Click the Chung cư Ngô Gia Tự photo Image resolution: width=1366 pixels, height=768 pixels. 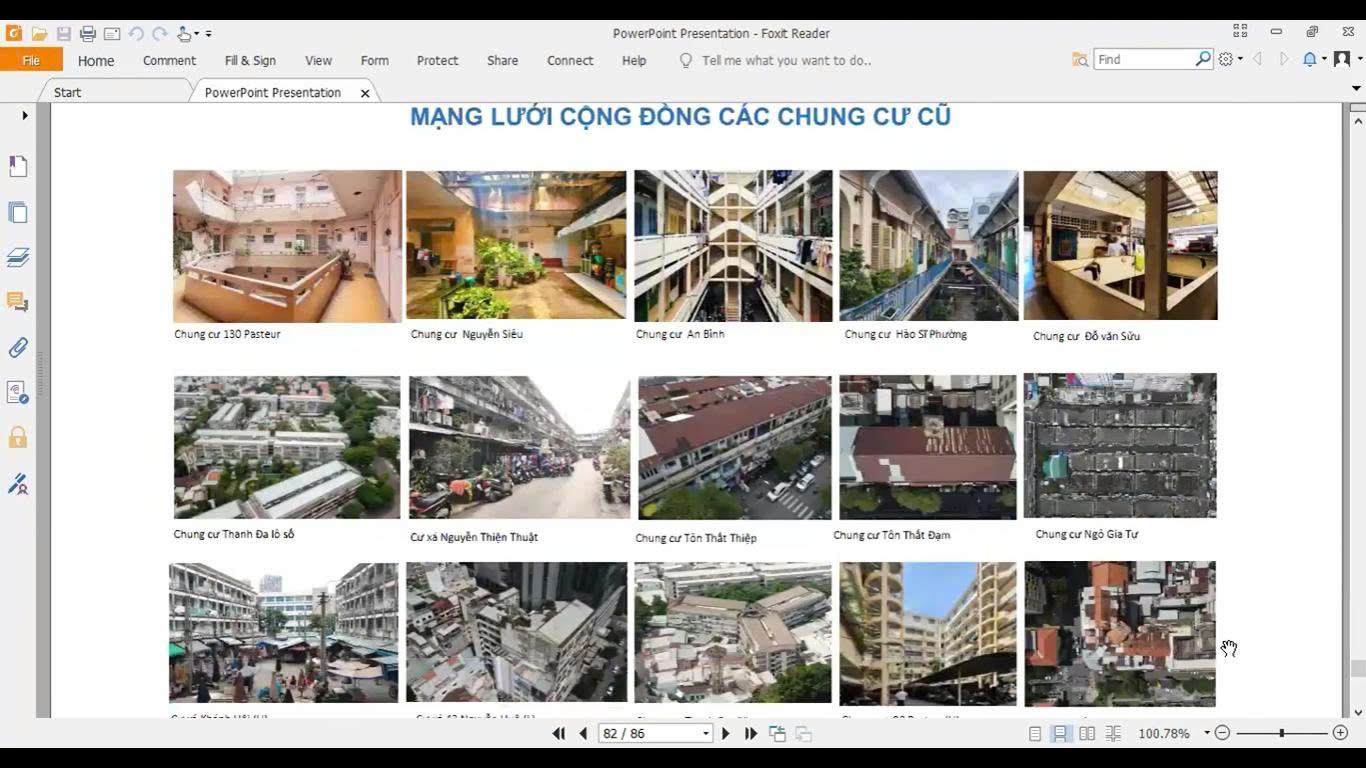tap(1120, 446)
